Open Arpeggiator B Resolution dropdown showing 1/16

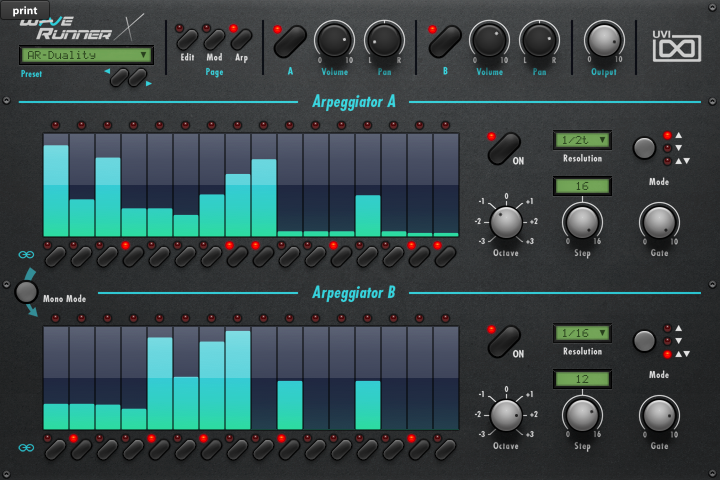582,333
